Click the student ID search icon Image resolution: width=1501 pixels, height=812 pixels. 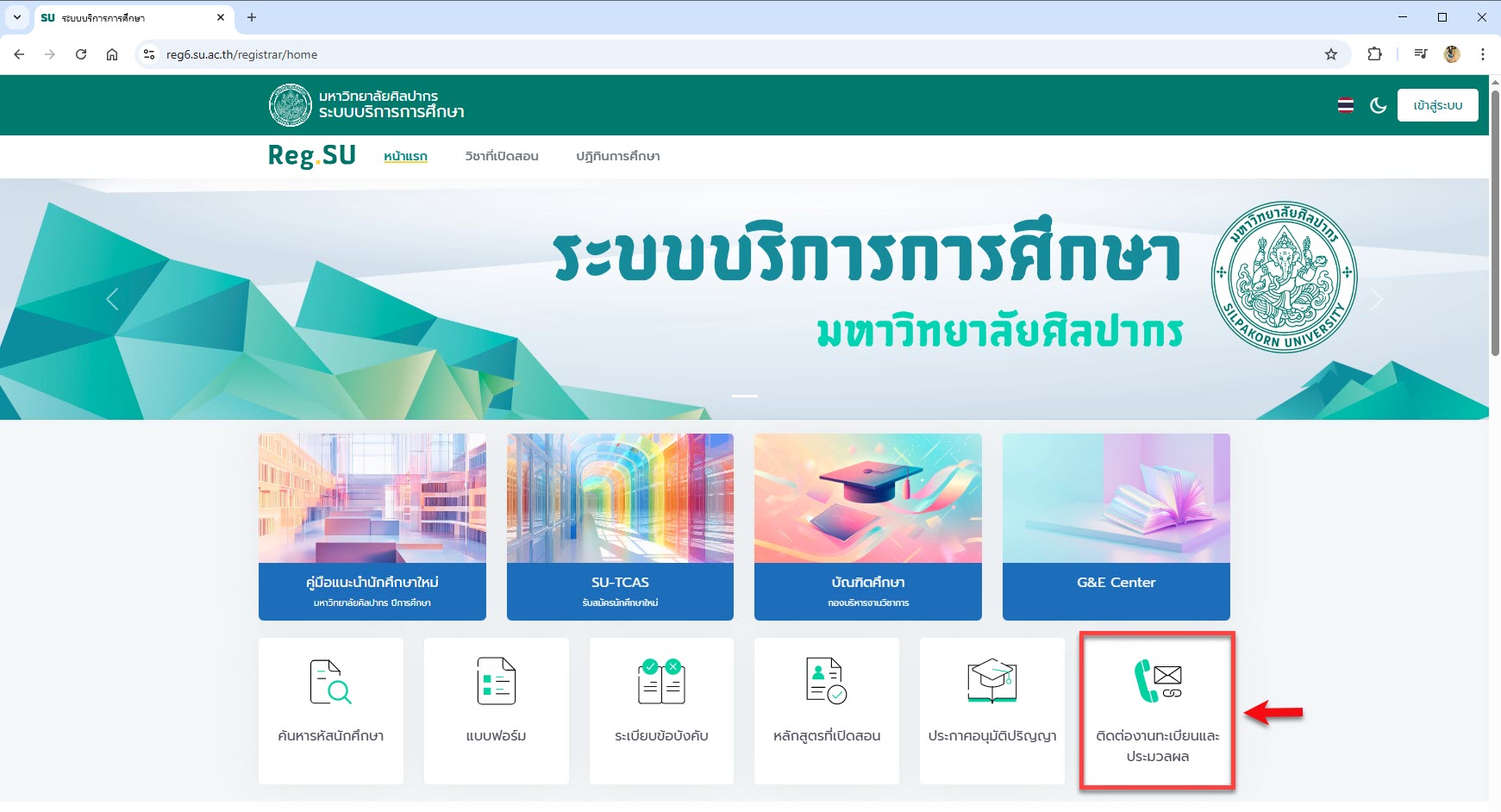point(330,682)
